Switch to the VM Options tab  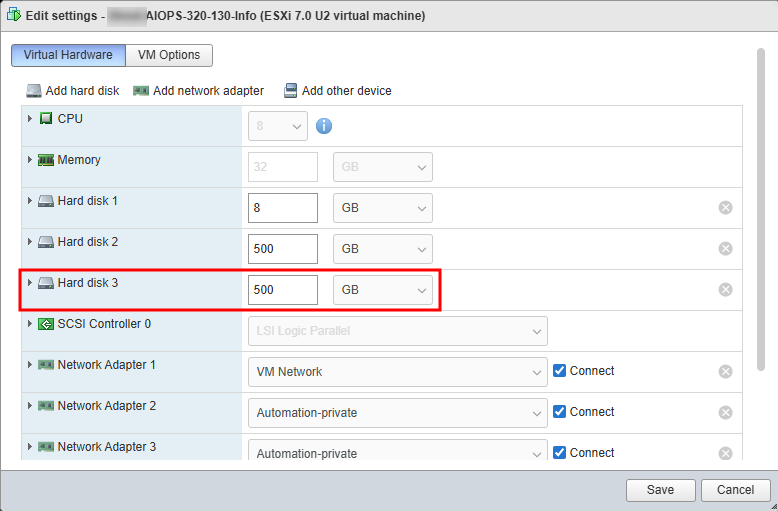[x=169, y=55]
